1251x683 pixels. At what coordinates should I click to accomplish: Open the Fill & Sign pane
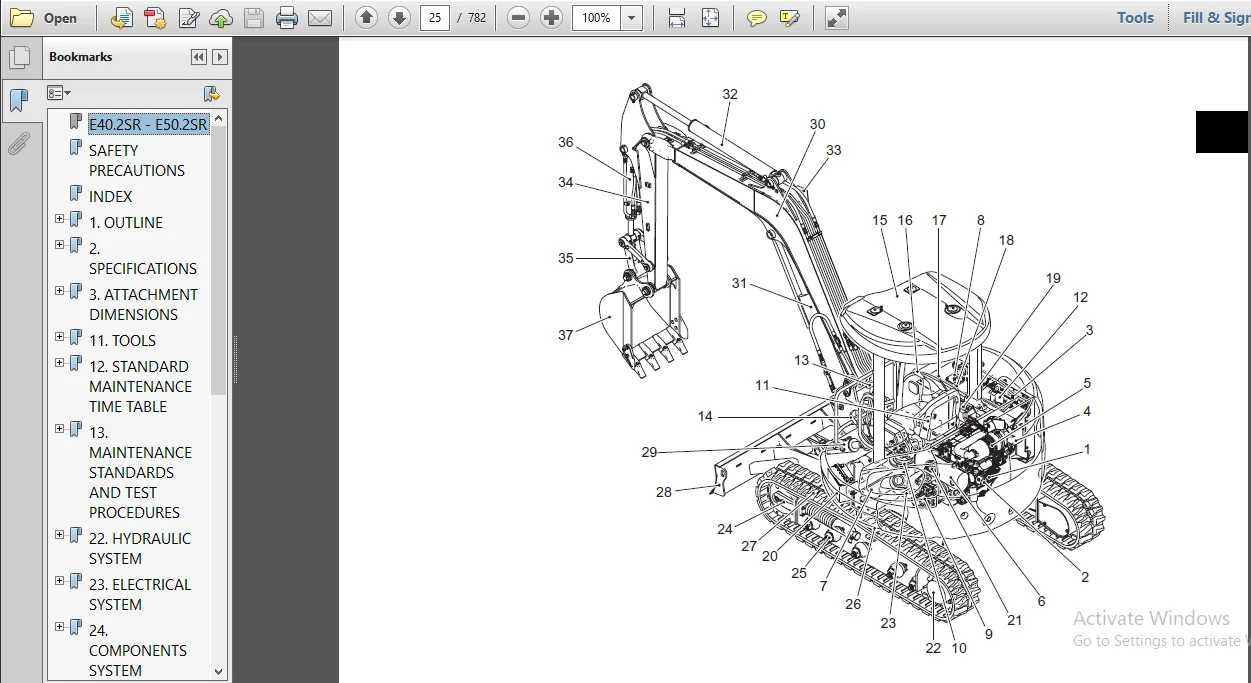(x=1214, y=18)
